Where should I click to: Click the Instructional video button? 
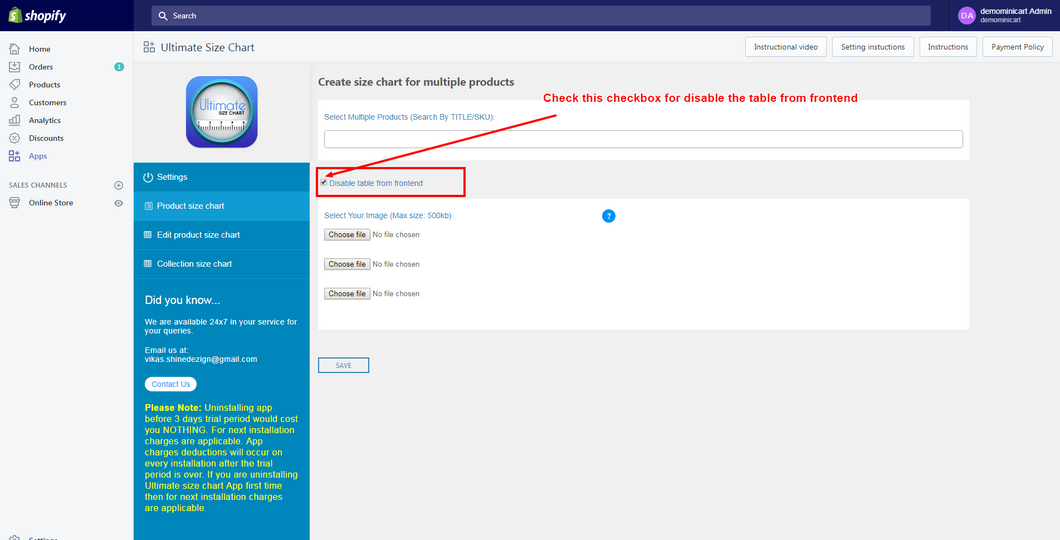click(786, 47)
